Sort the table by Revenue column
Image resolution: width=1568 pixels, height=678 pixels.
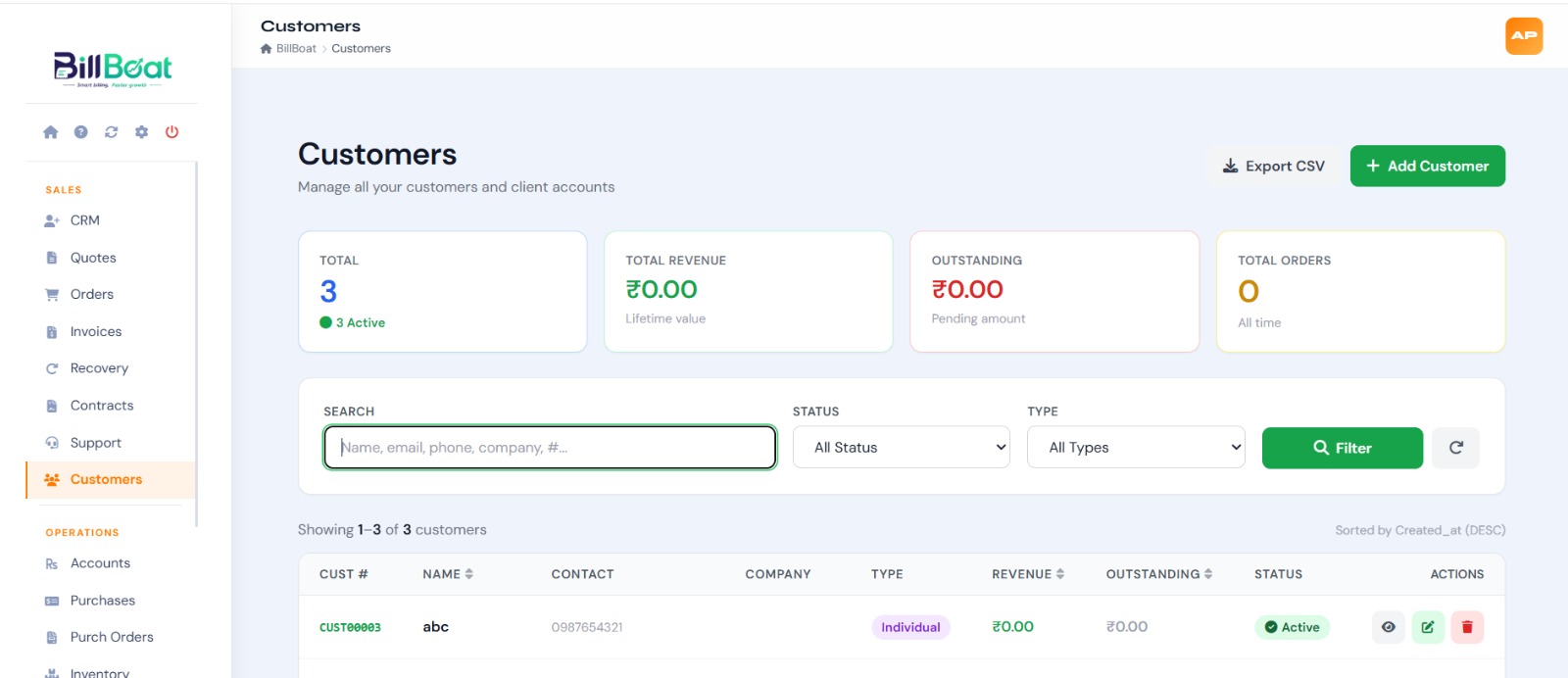[x=1028, y=574]
